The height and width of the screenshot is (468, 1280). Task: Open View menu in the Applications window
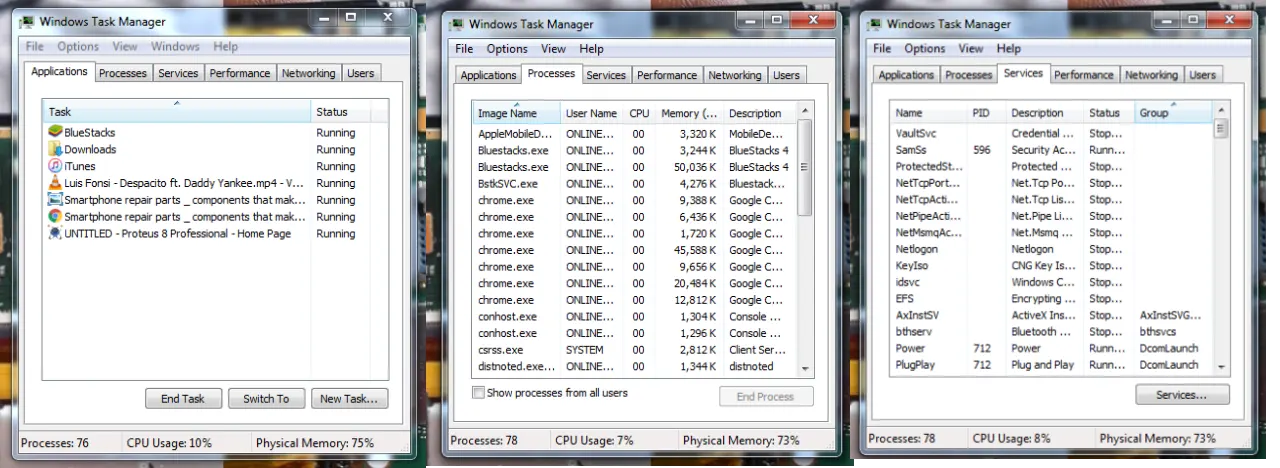point(125,46)
